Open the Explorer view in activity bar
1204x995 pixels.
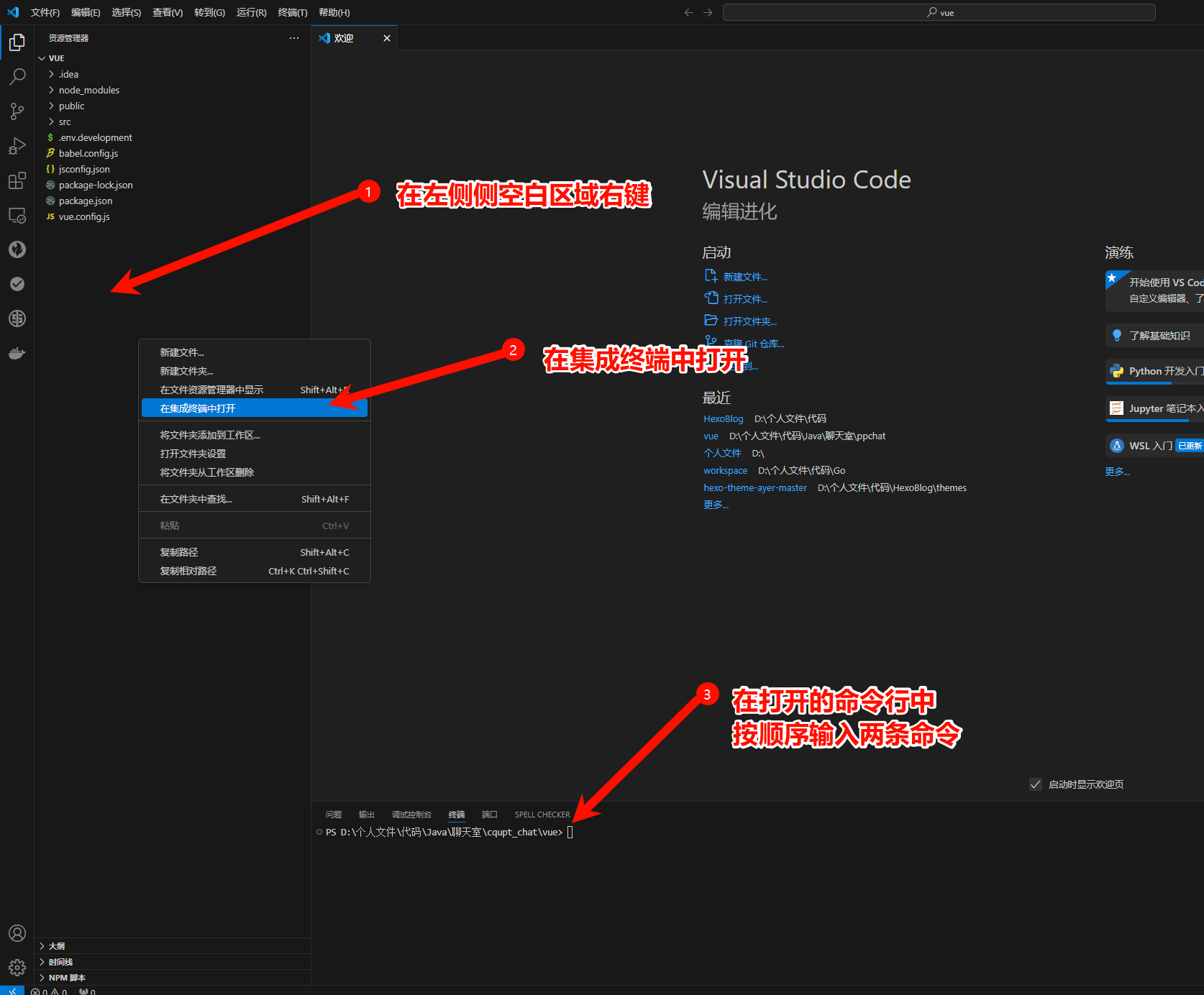click(17, 42)
